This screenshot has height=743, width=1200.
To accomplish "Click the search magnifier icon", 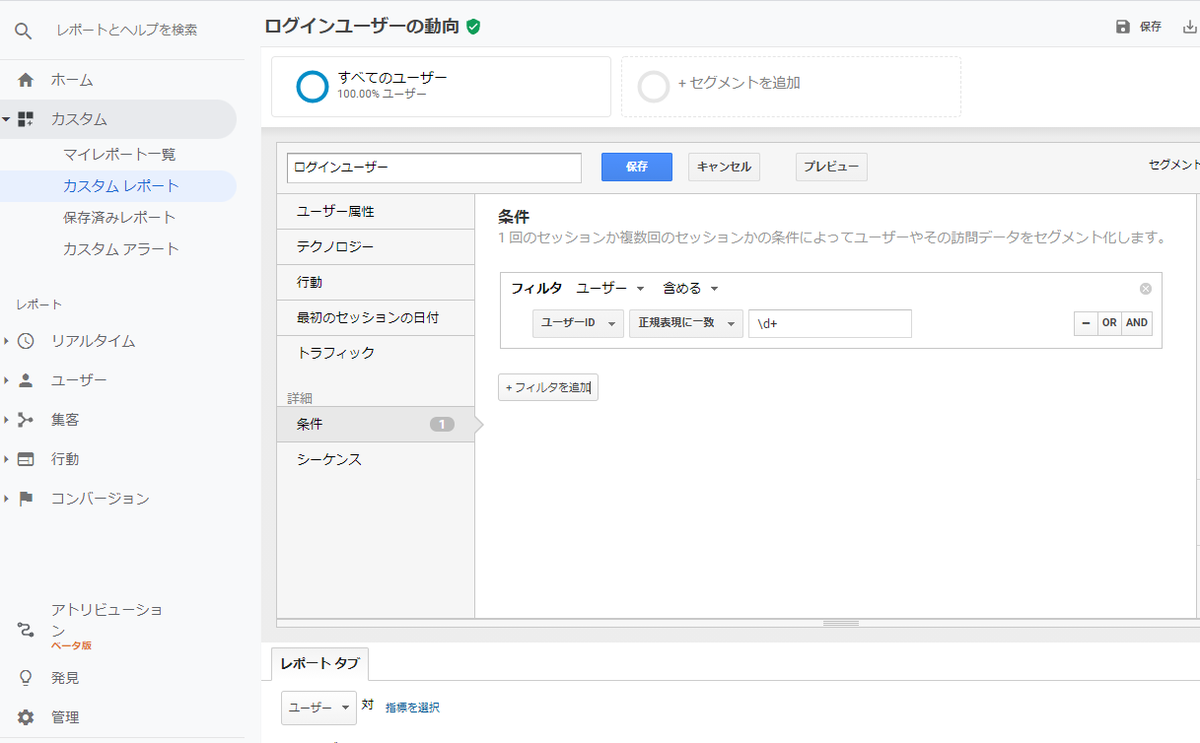I will (x=24, y=29).
